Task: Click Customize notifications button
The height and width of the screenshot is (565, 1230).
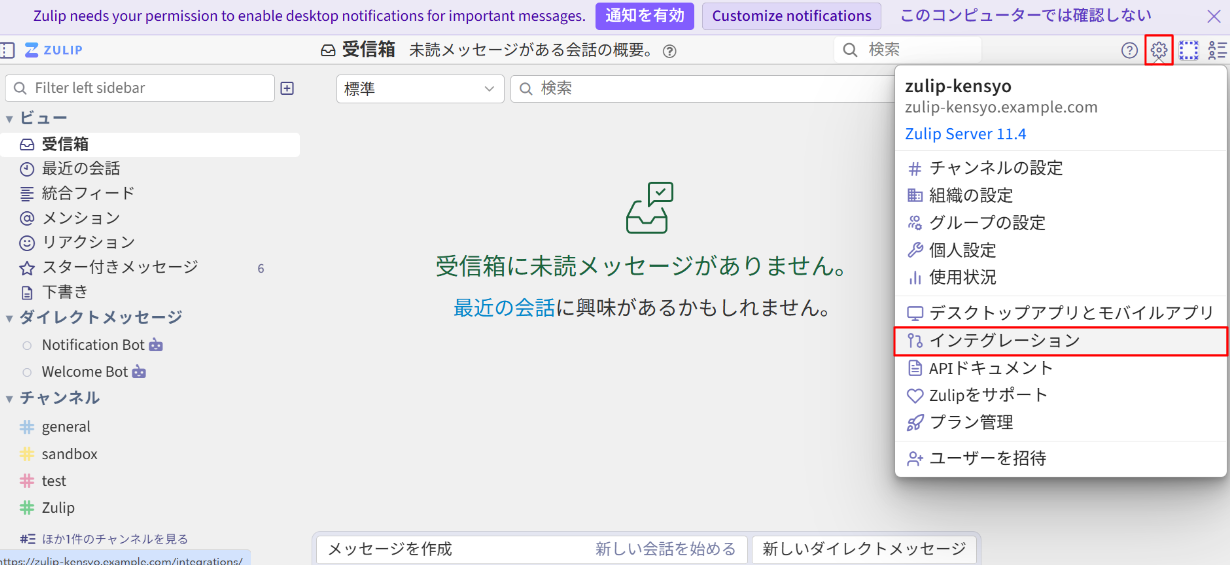Action: tap(792, 16)
